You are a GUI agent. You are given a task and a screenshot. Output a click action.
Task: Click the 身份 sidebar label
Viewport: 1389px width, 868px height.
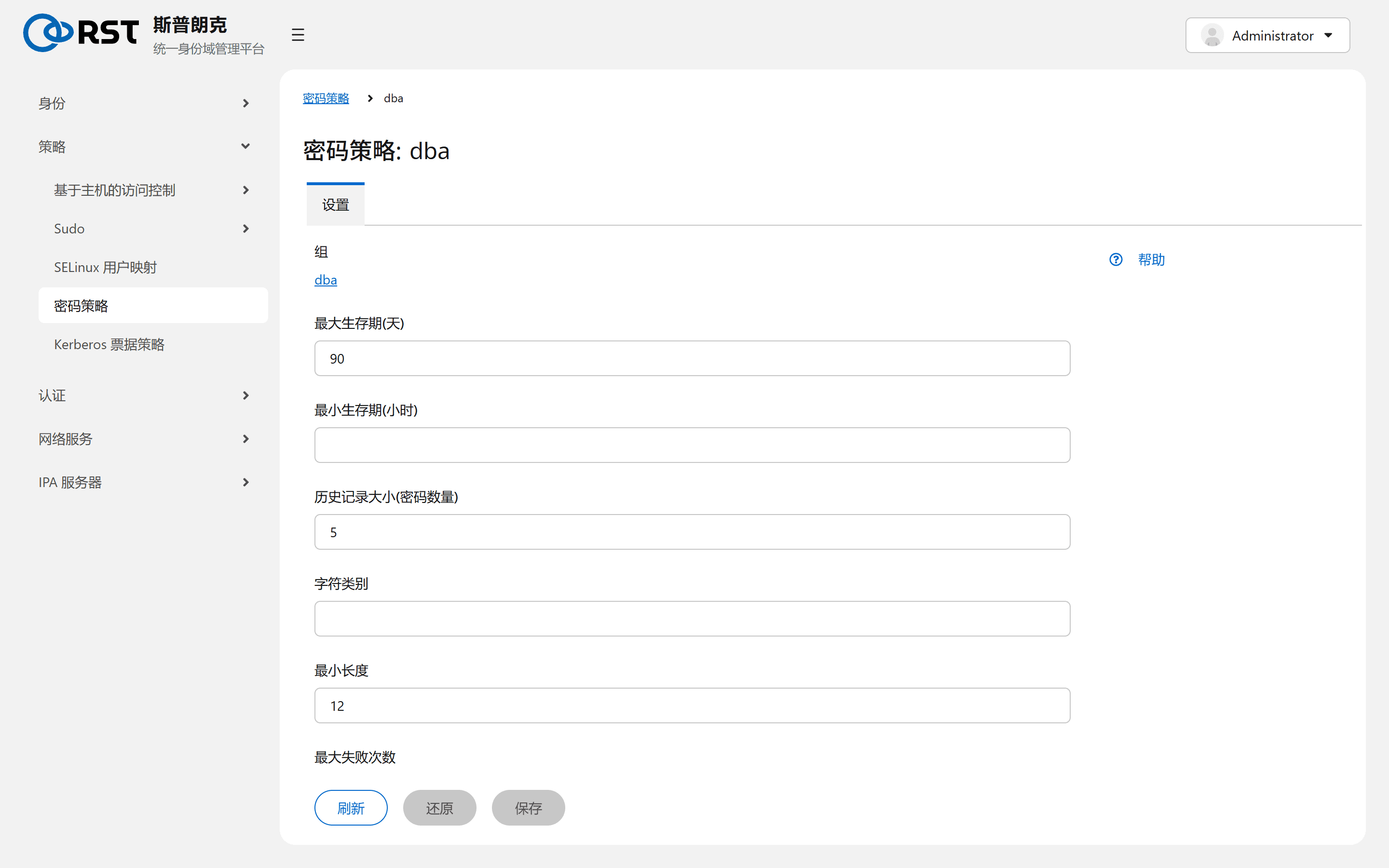[52, 103]
